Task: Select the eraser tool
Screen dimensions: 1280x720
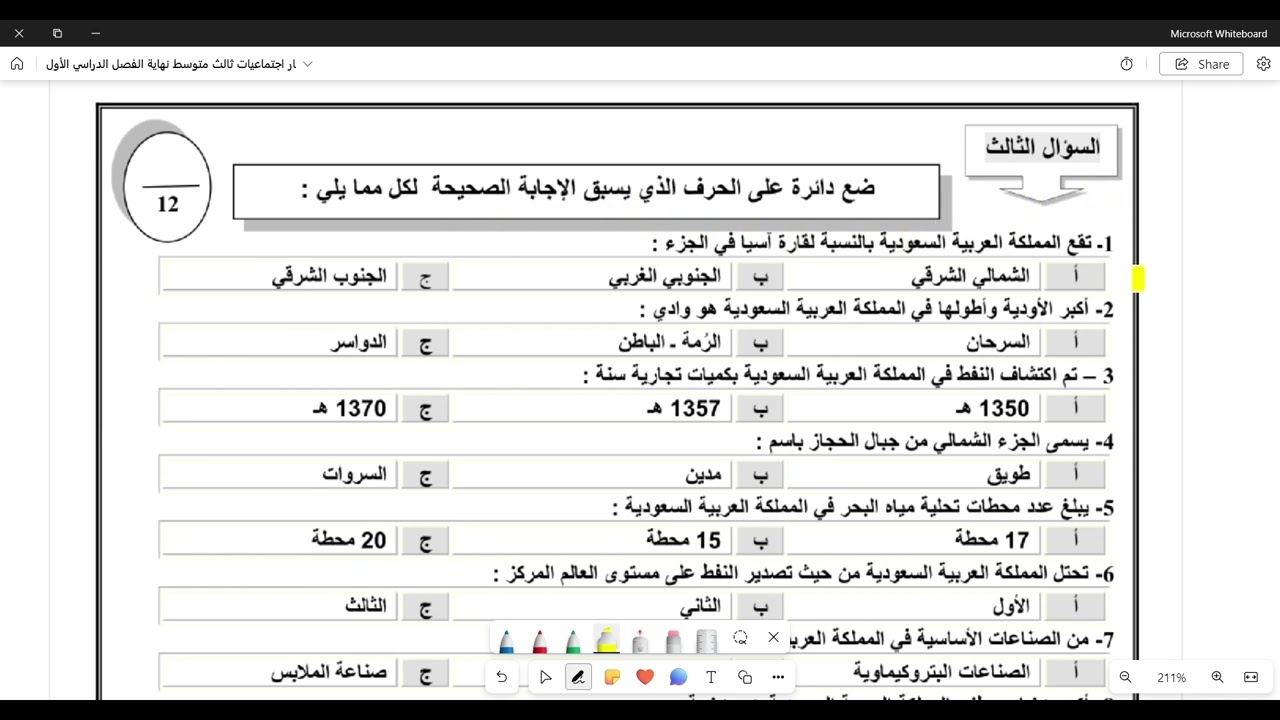Action: click(673, 640)
